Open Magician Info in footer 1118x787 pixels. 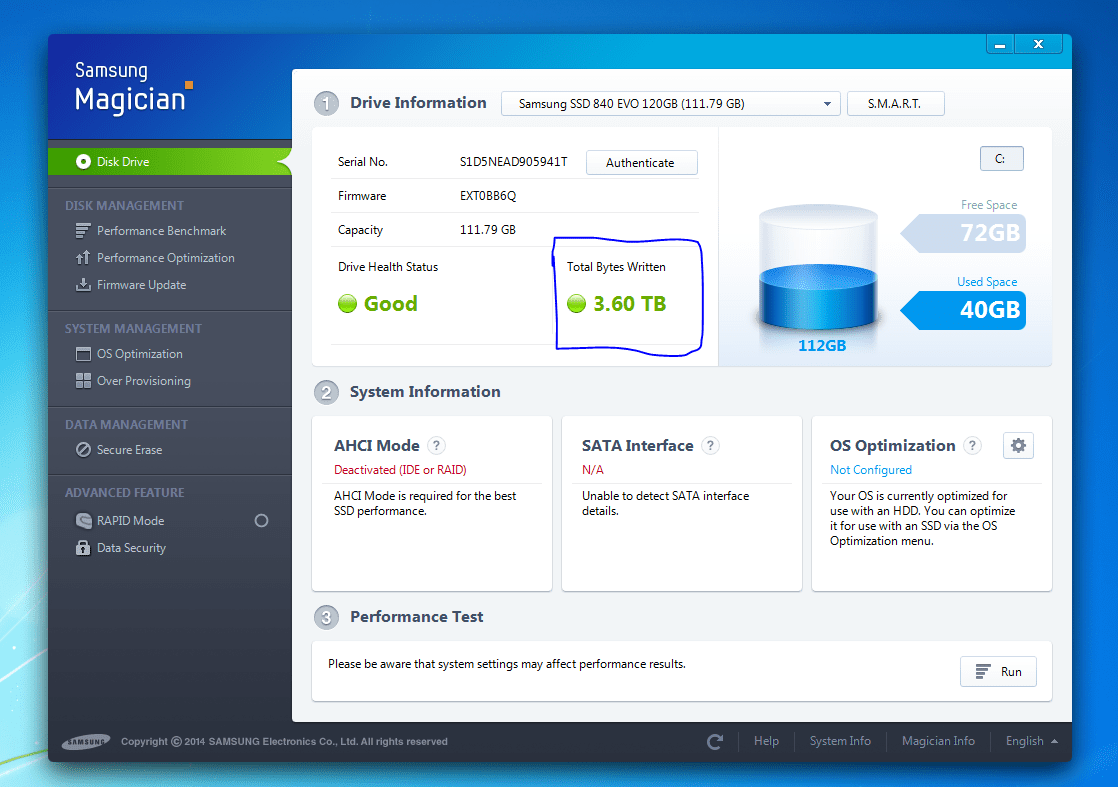(x=938, y=741)
